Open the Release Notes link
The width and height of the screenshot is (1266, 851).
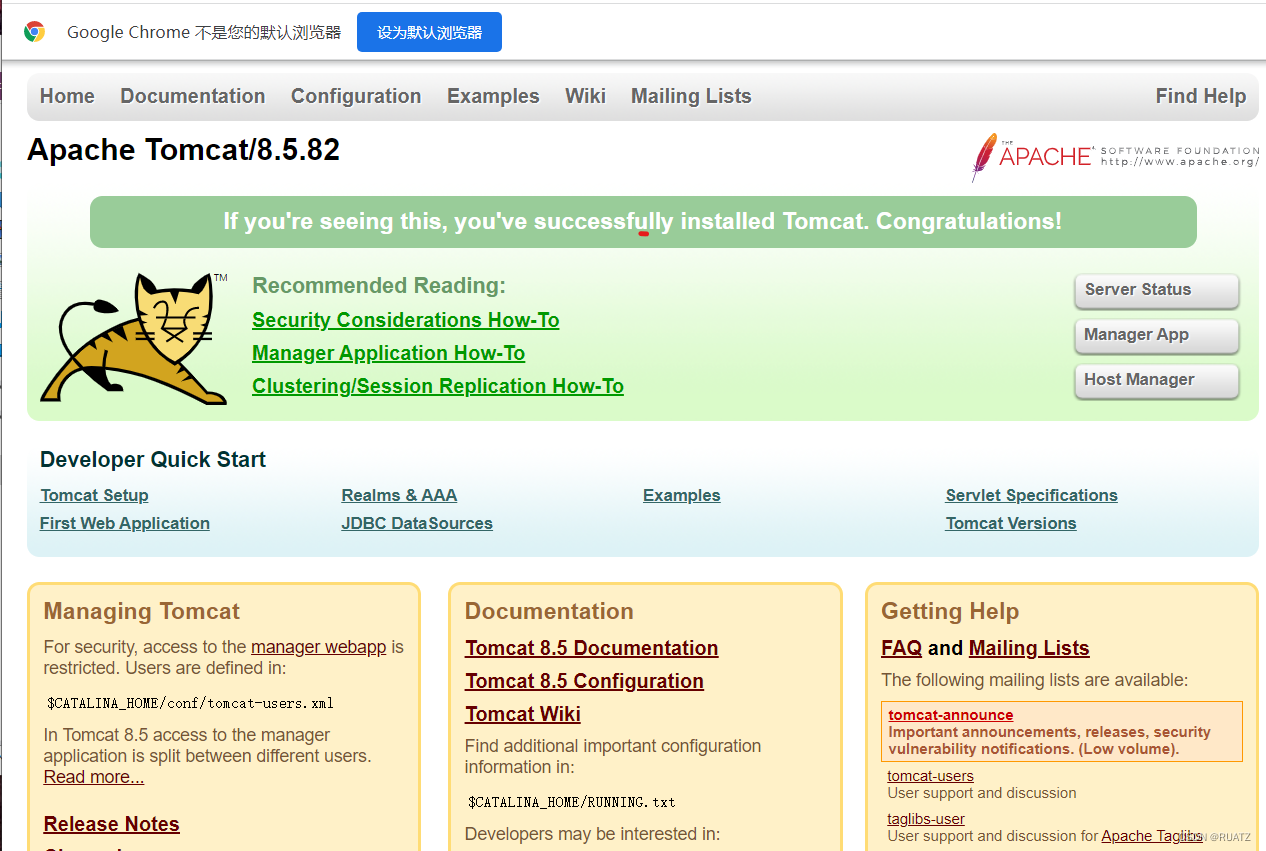112,824
